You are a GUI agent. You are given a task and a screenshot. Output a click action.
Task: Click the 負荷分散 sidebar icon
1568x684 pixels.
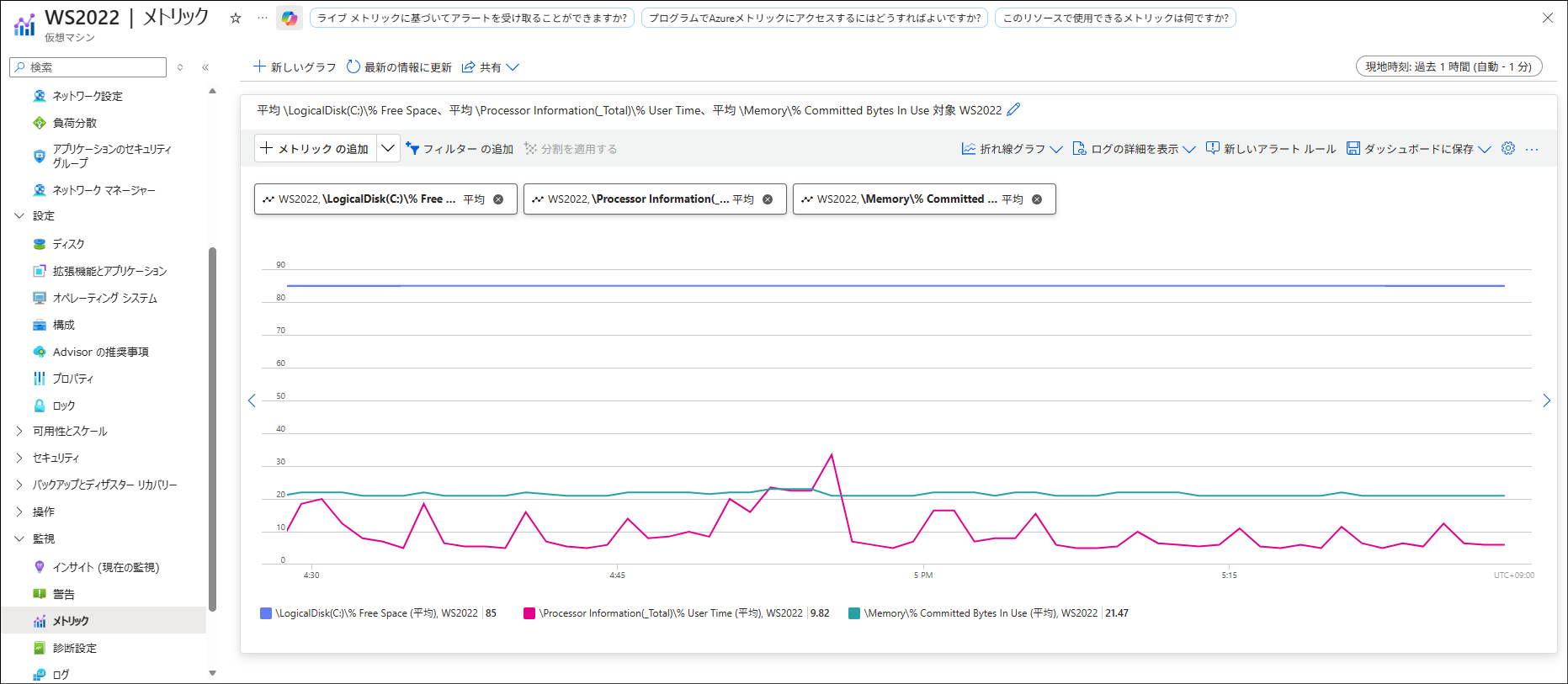click(40, 123)
